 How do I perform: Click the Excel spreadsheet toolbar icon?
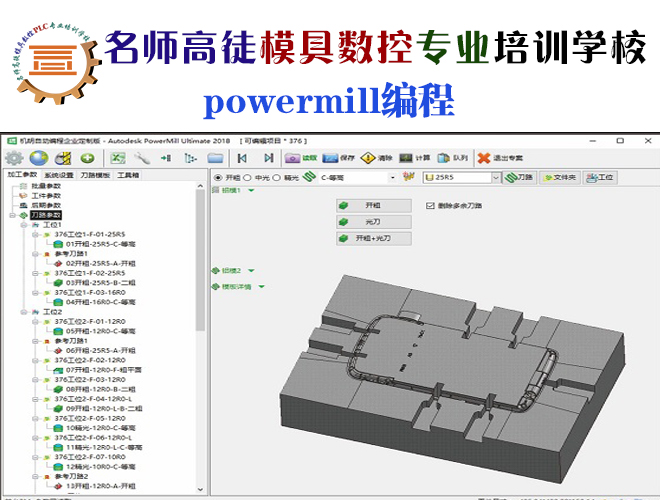click(118, 158)
